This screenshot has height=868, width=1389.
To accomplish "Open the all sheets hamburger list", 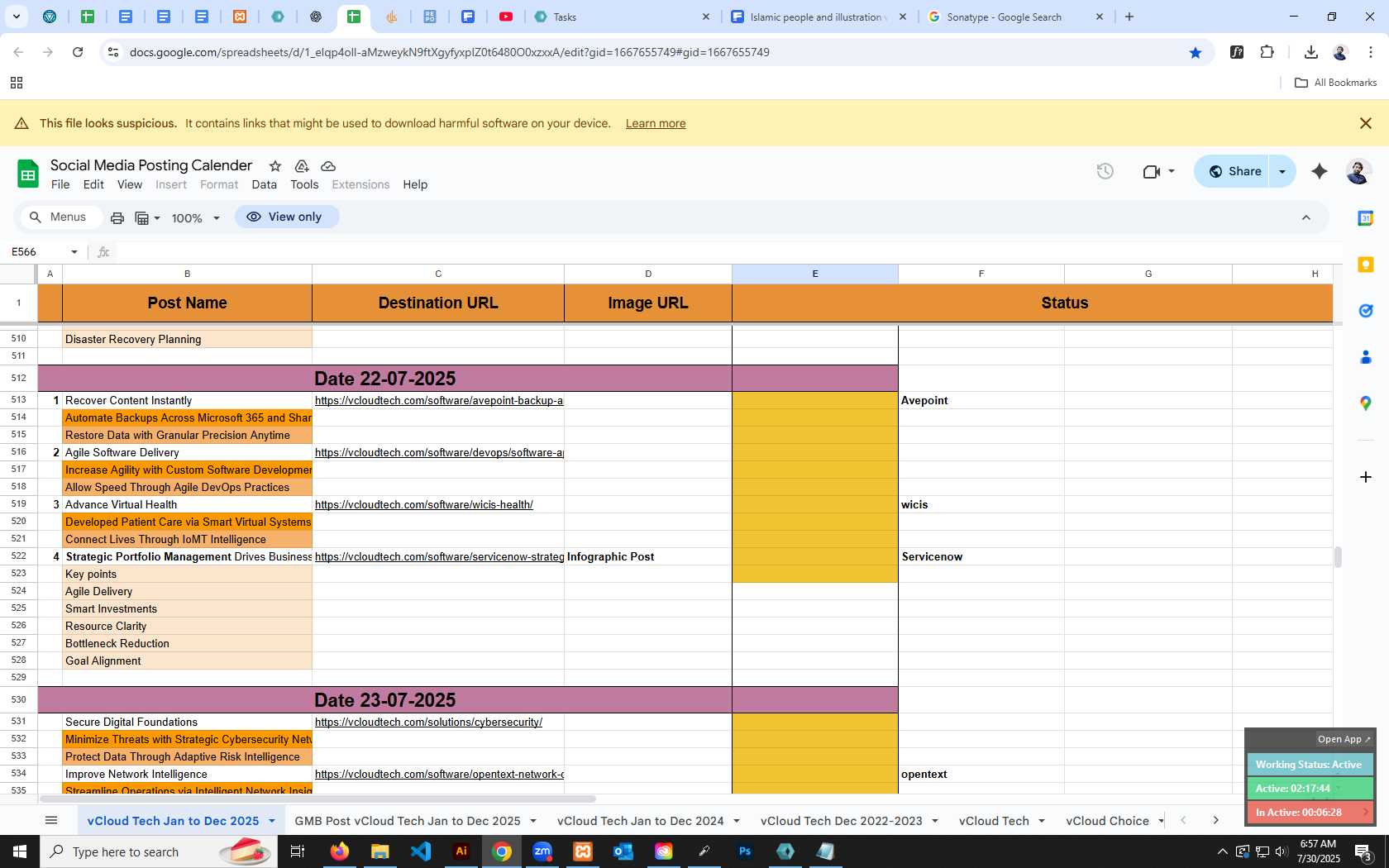I will tap(51, 820).
